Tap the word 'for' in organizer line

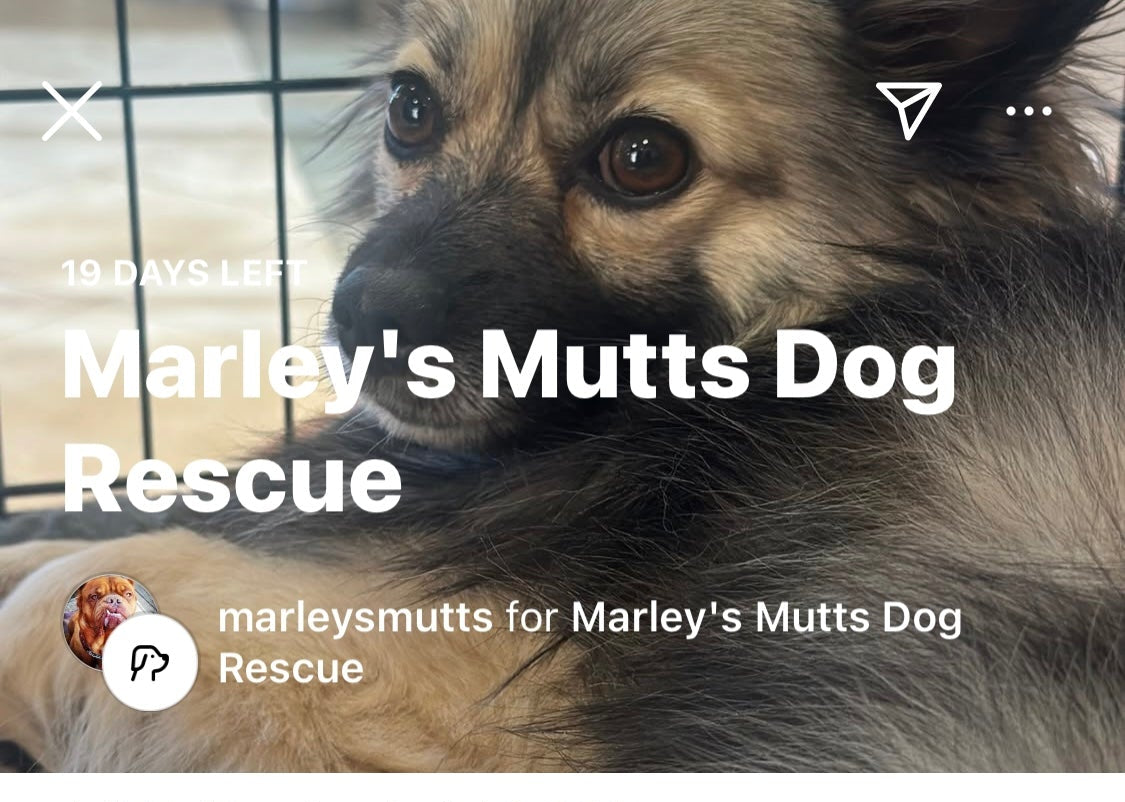532,618
